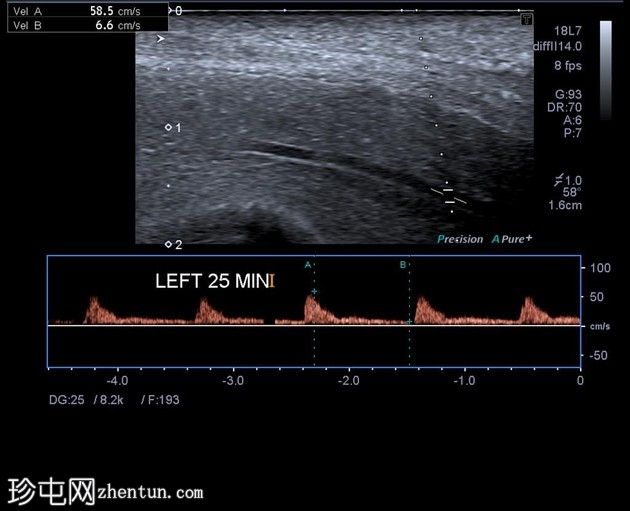Click the 2 cm depth diamond marker
The width and height of the screenshot is (630, 511).
[168, 244]
